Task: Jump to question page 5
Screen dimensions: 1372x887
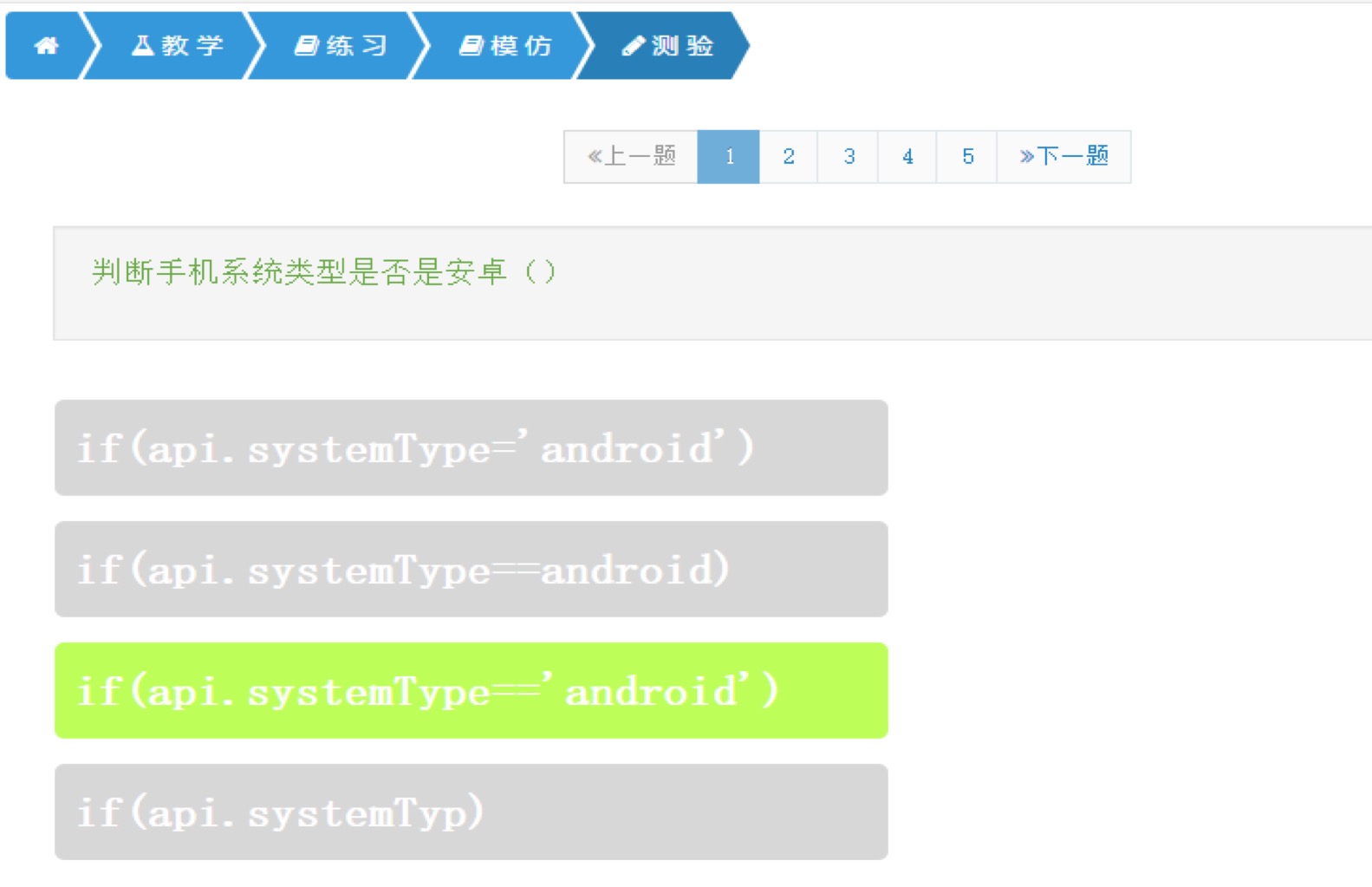Action: click(967, 157)
